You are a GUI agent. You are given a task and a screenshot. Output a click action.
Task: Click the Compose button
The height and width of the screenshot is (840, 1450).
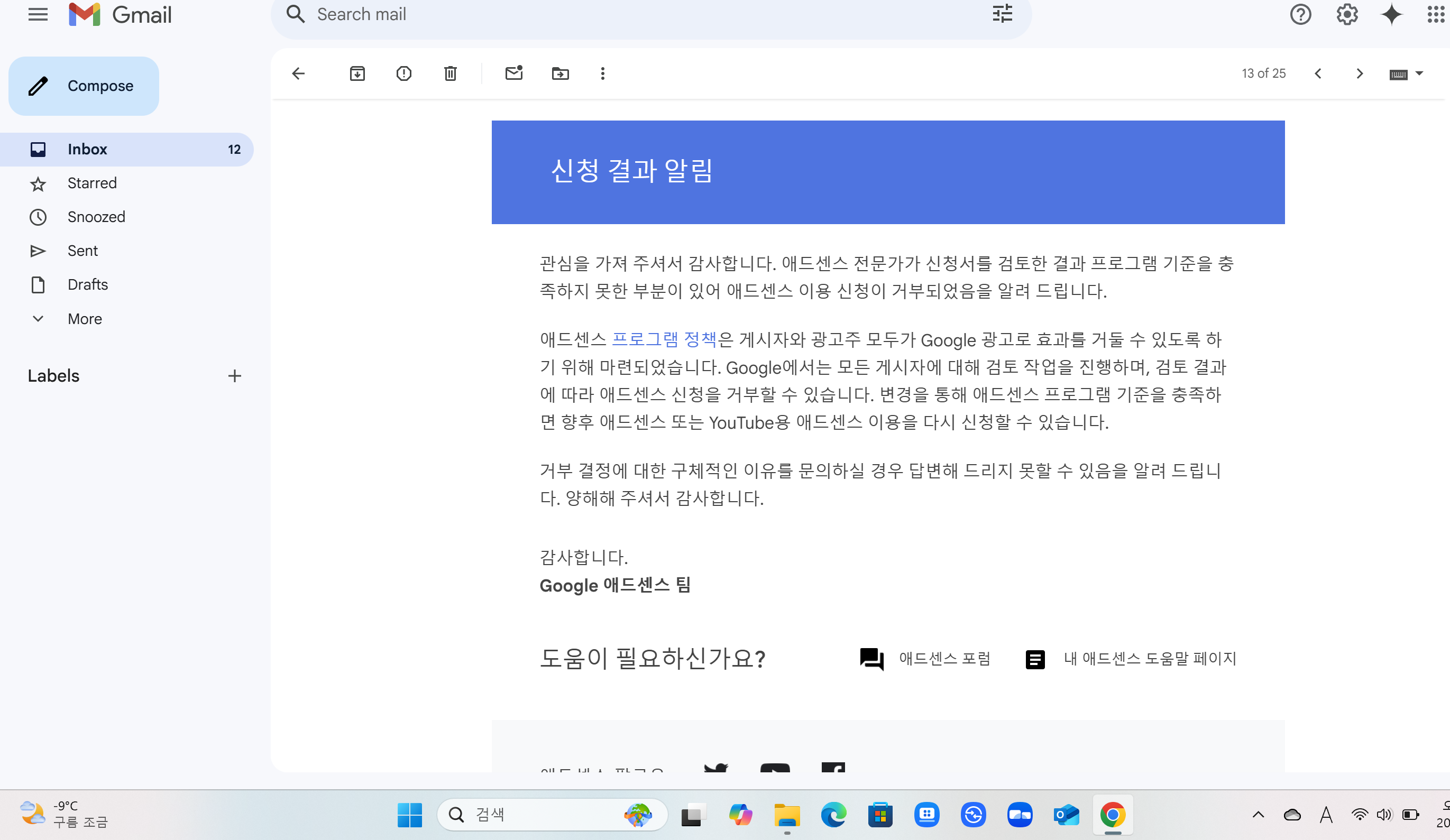click(84, 86)
